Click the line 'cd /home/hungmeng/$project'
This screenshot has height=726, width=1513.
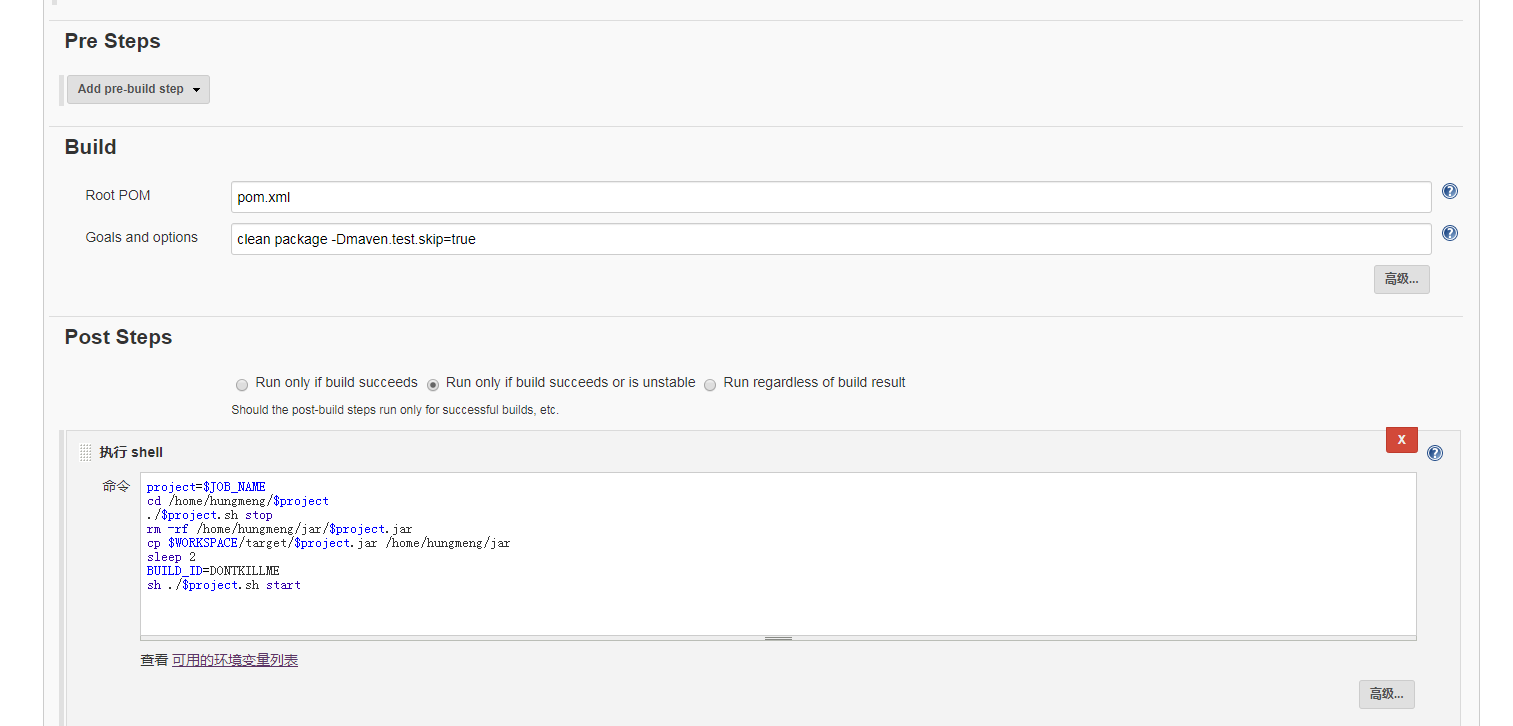click(x=237, y=502)
